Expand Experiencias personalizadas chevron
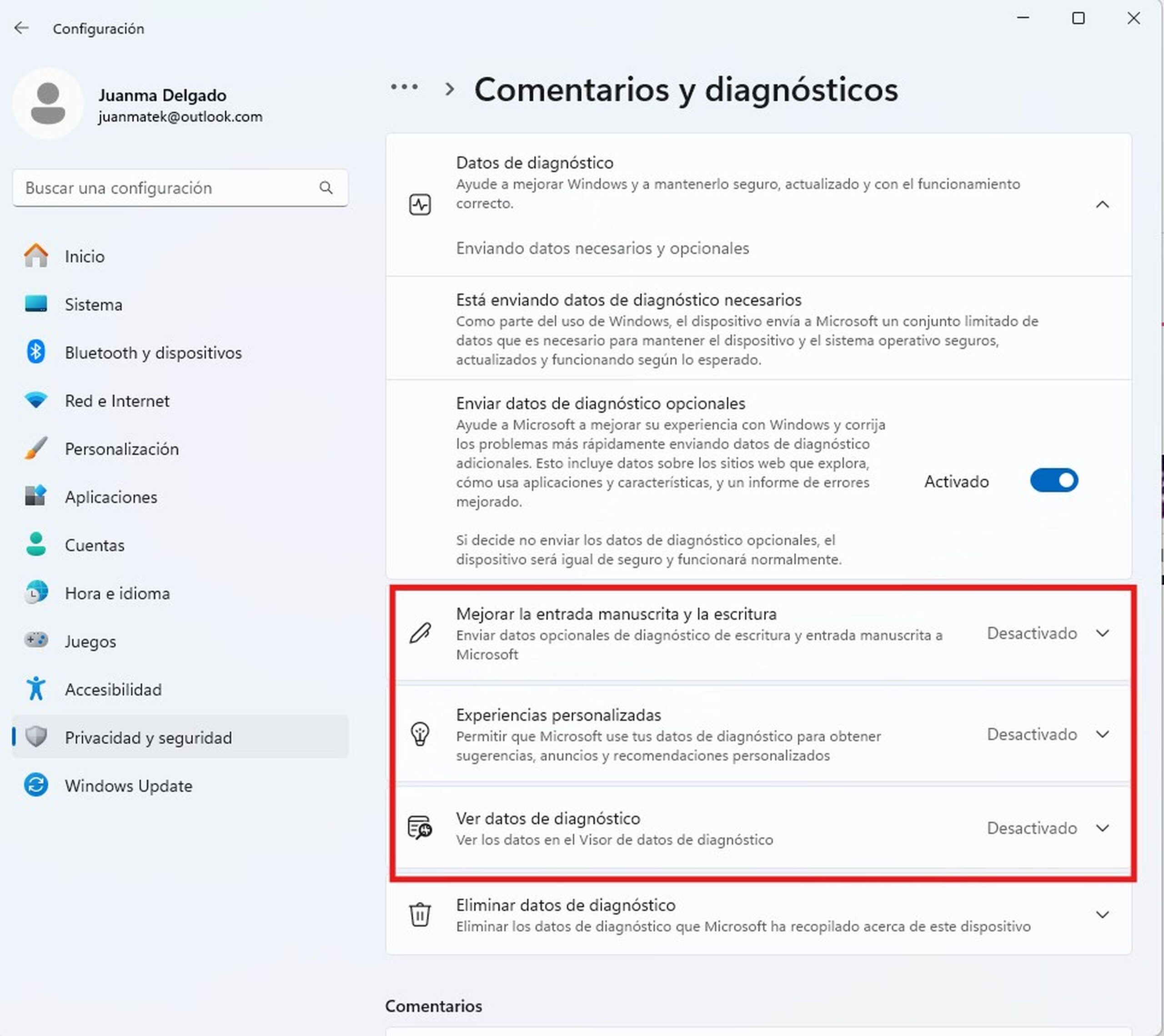The image size is (1164, 1036). click(x=1103, y=734)
